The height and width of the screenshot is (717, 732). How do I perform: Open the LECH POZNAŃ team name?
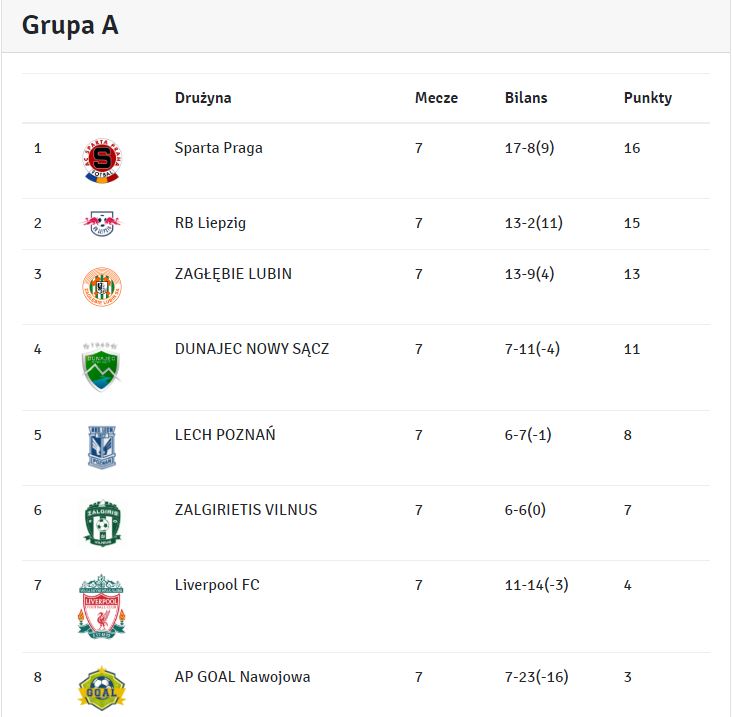(x=225, y=435)
